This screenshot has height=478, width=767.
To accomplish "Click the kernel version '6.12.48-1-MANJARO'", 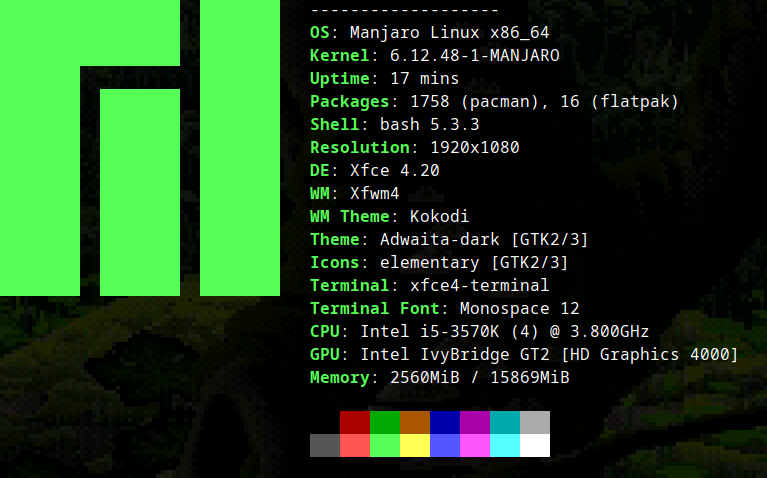I will (474, 56).
